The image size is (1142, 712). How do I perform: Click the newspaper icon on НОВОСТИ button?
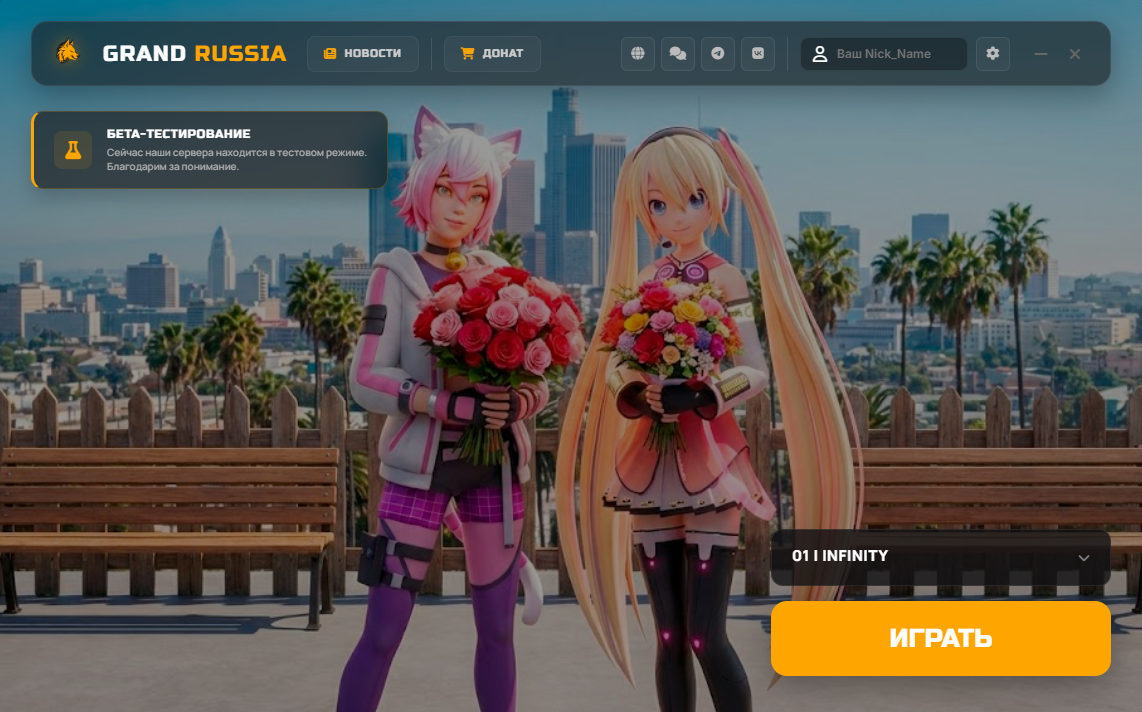coord(328,53)
